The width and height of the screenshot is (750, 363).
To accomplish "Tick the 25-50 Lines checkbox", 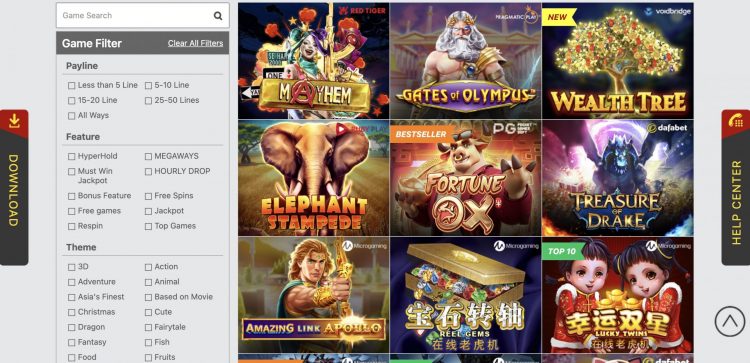I will [148, 101].
